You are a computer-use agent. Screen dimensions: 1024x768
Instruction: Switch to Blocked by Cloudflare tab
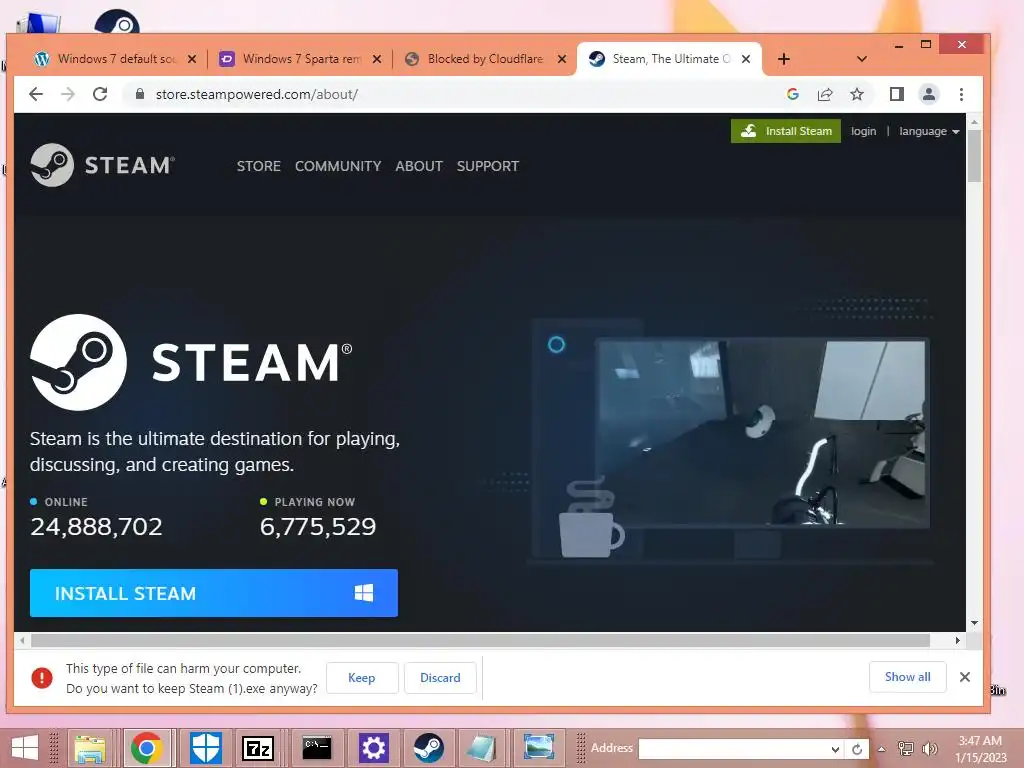point(486,59)
